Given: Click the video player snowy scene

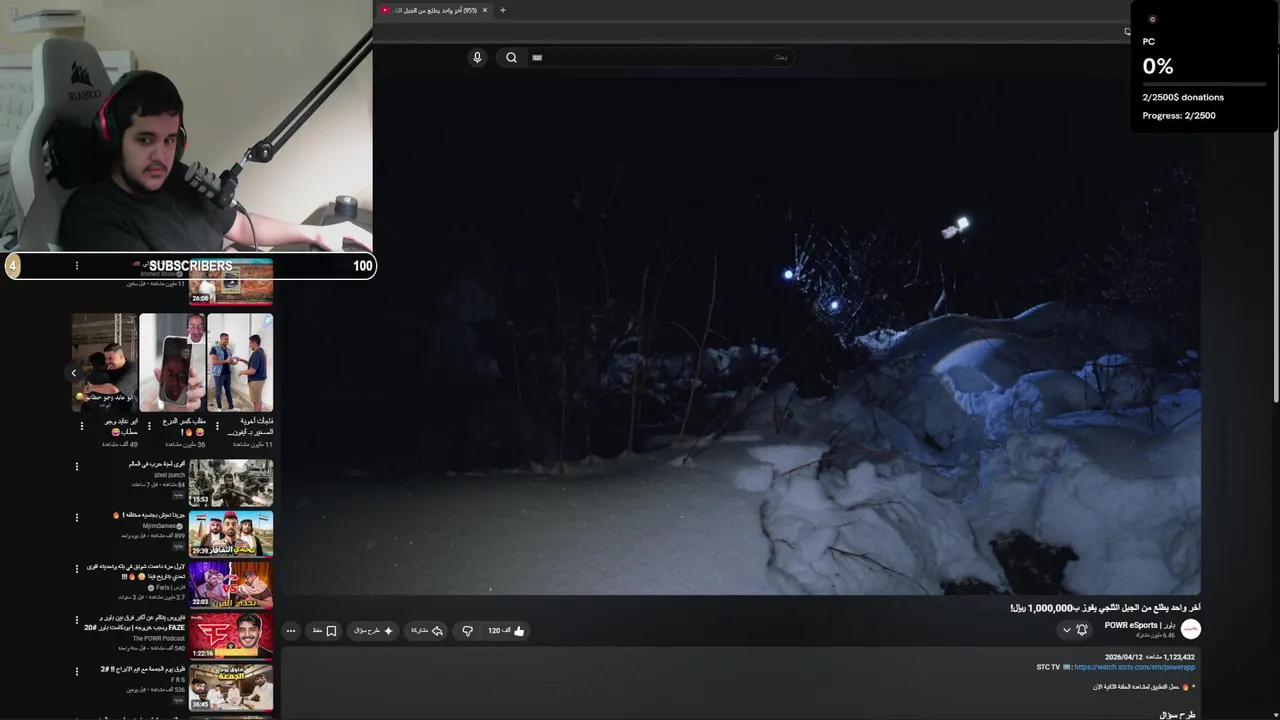Looking at the screenshot, I should (x=740, y=335).
